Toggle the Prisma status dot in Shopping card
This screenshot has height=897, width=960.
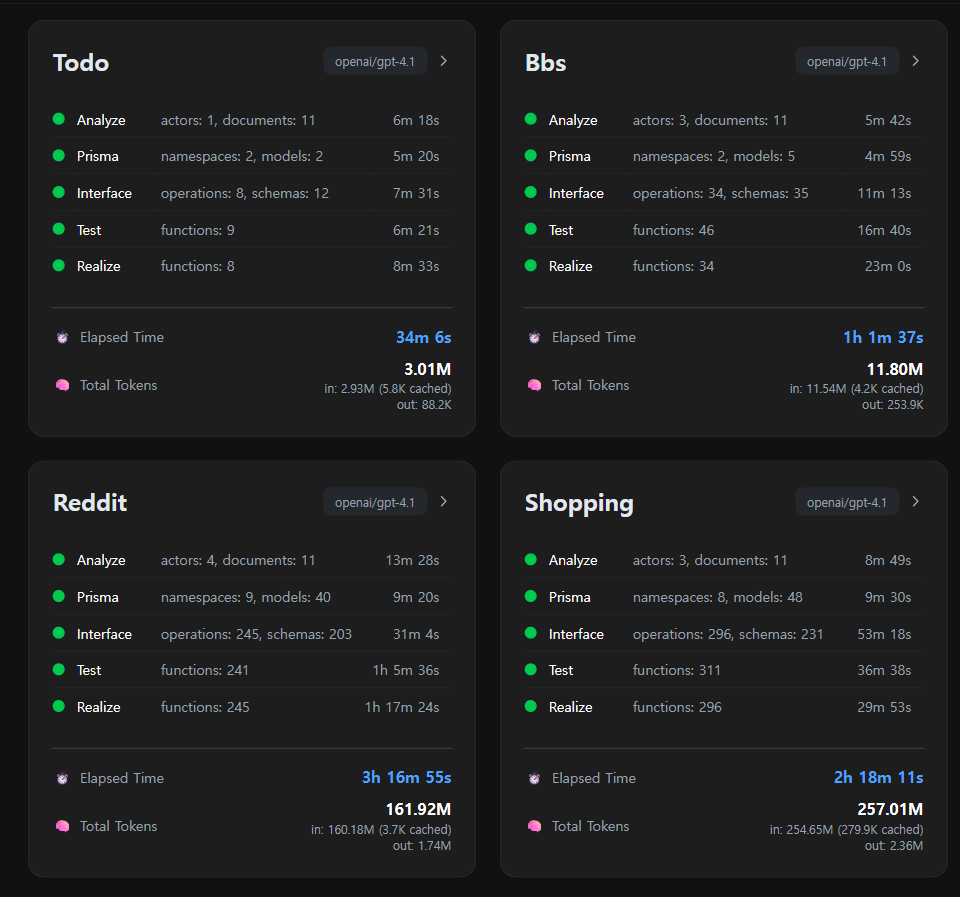(x=533, y=596)
